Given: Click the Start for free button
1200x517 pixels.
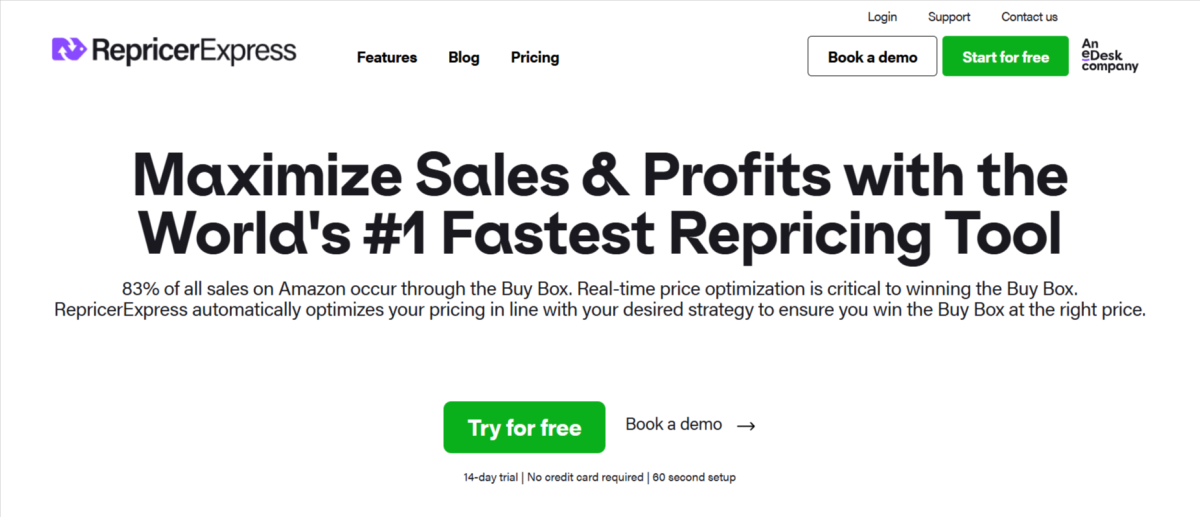Looking at the screenshot, I should 1005,57.
